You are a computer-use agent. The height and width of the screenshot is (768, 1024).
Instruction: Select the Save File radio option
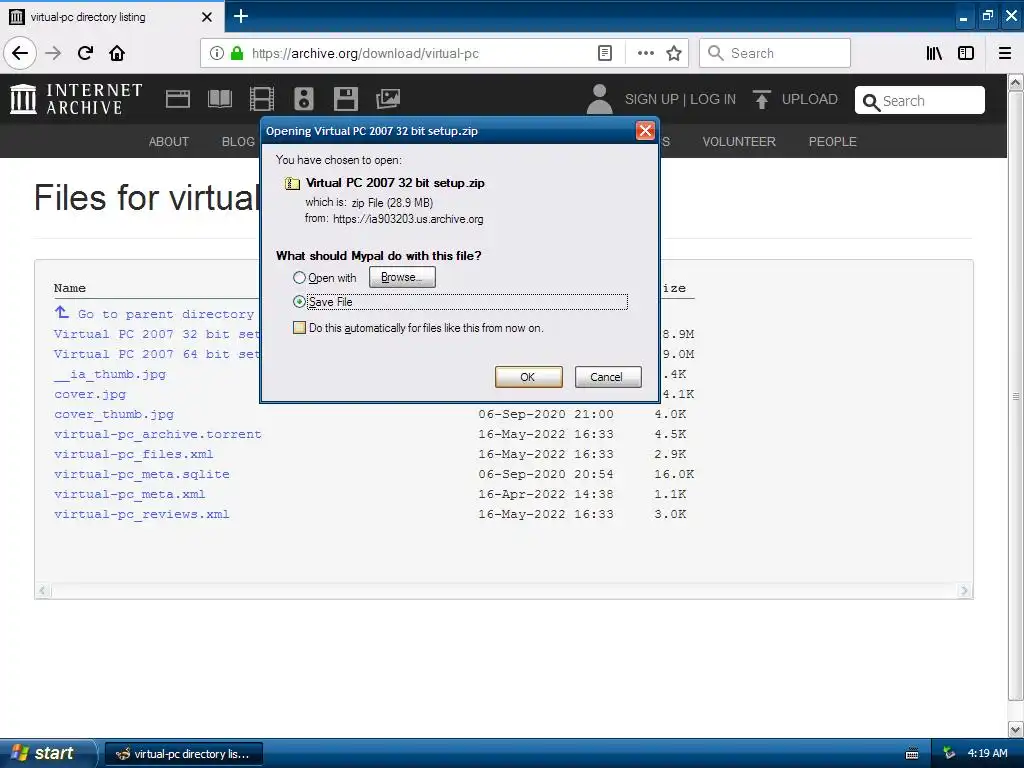[299, 302]
